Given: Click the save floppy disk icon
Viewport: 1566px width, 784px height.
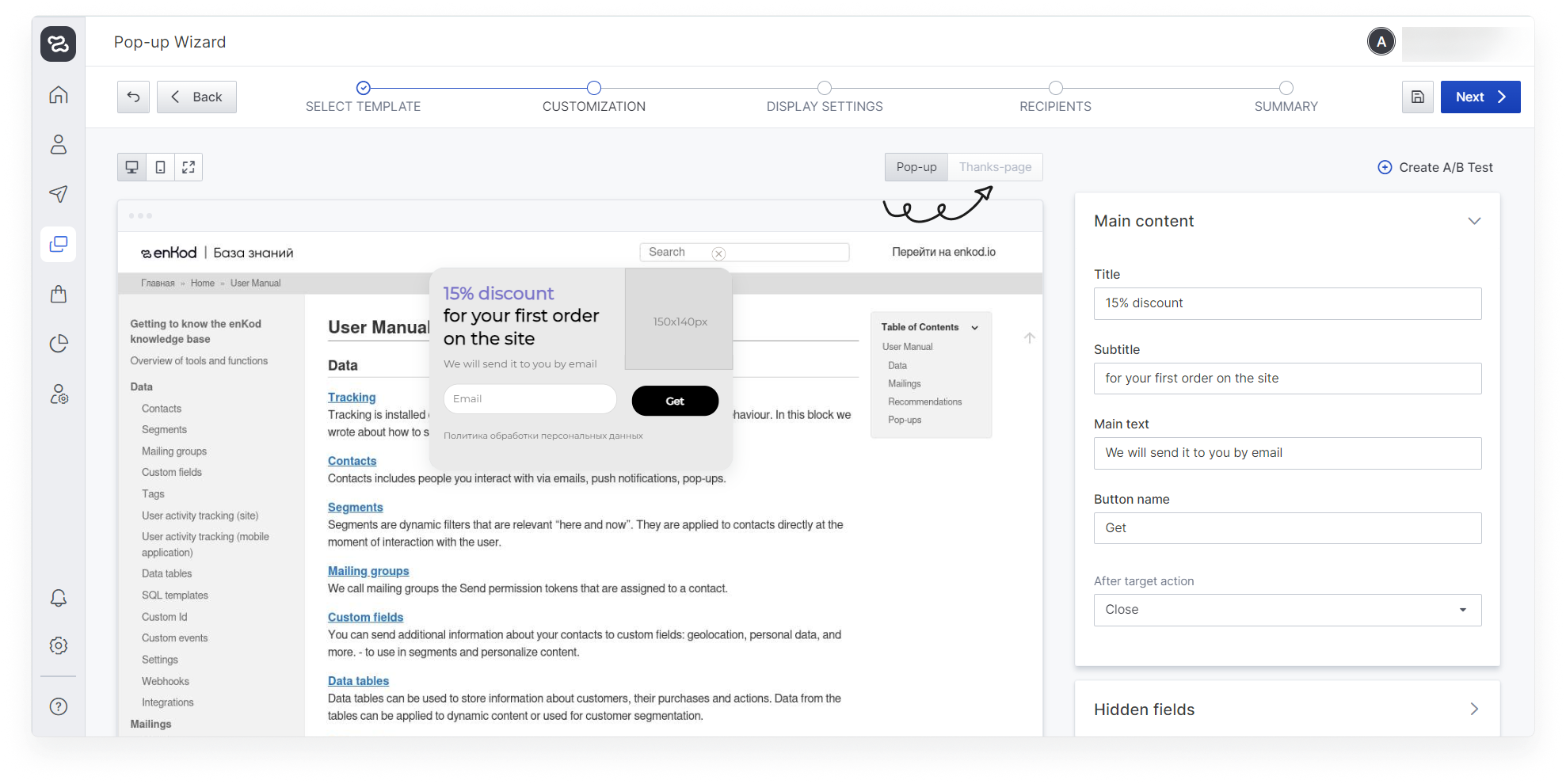Looking at the screenshot, I should tap(1417, 97).
